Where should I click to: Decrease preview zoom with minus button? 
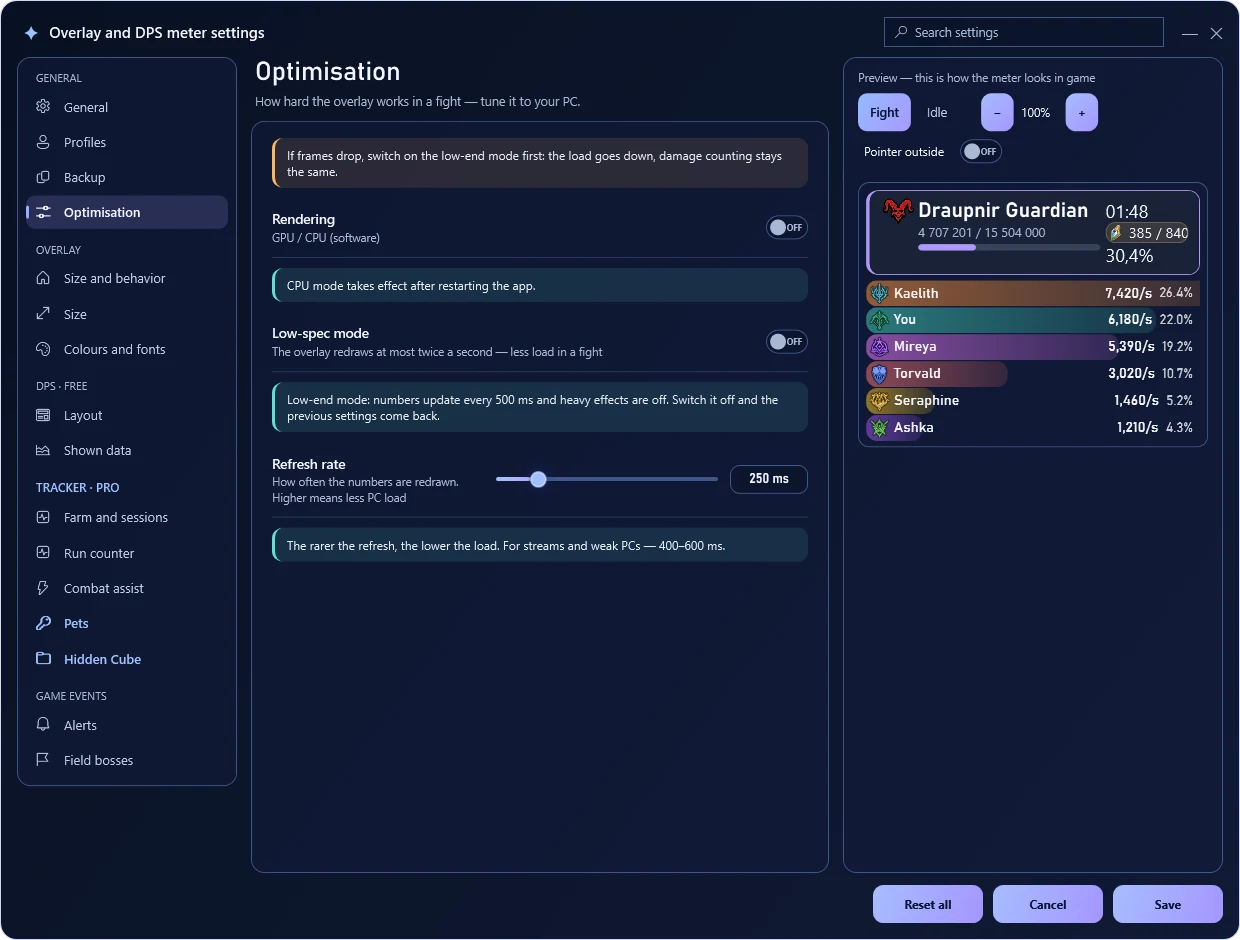click(997, 113)
